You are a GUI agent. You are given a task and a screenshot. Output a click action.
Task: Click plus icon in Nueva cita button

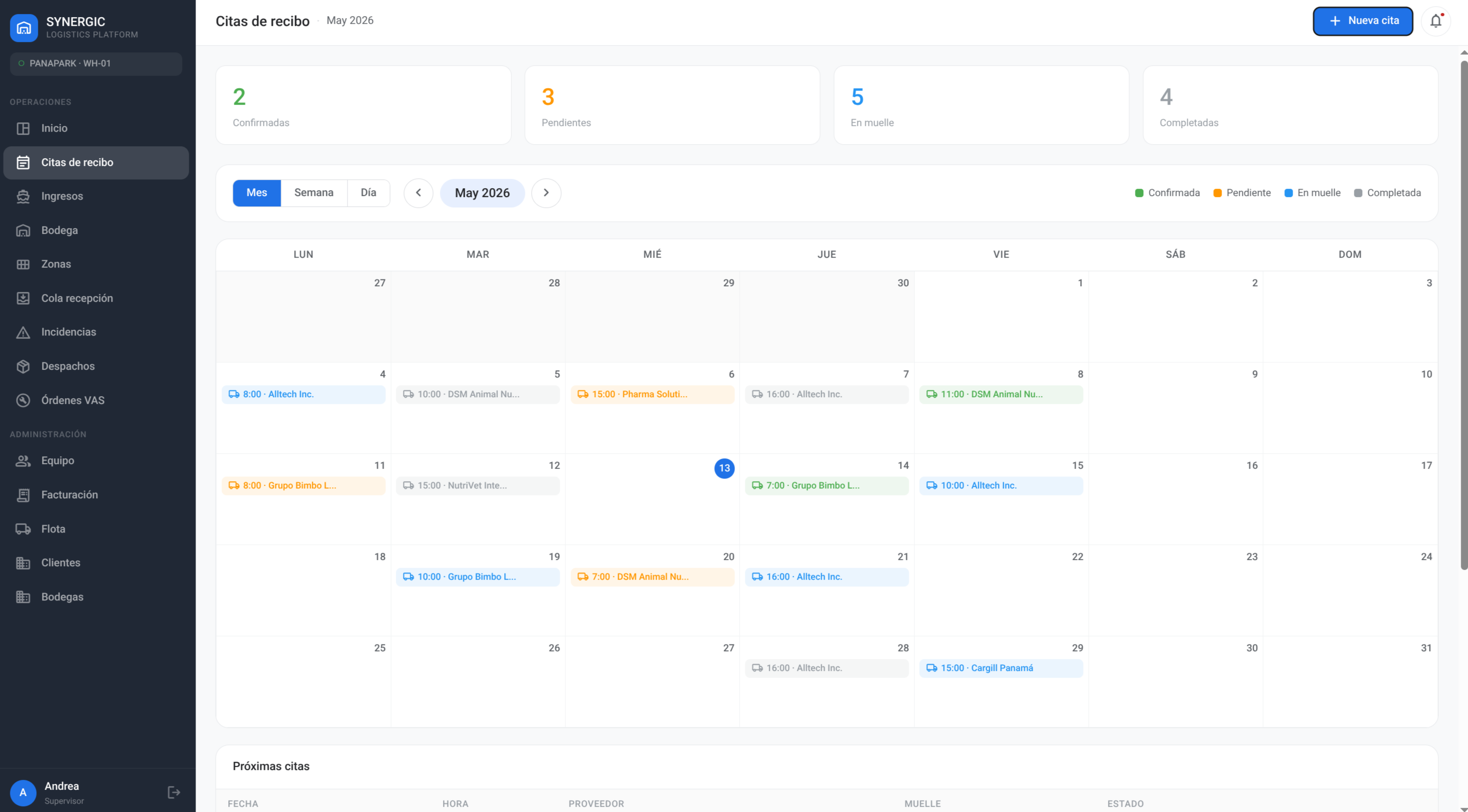coord(1335,21)
